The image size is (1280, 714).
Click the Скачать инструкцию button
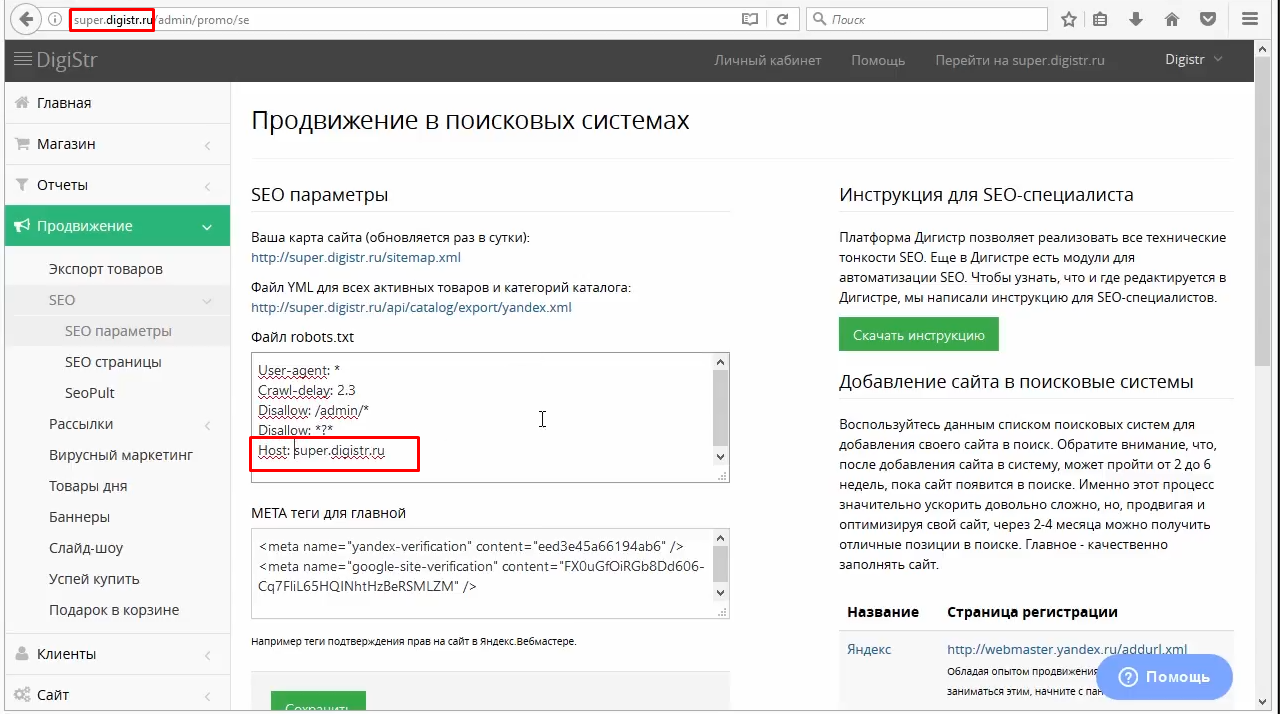coord(918,334)
